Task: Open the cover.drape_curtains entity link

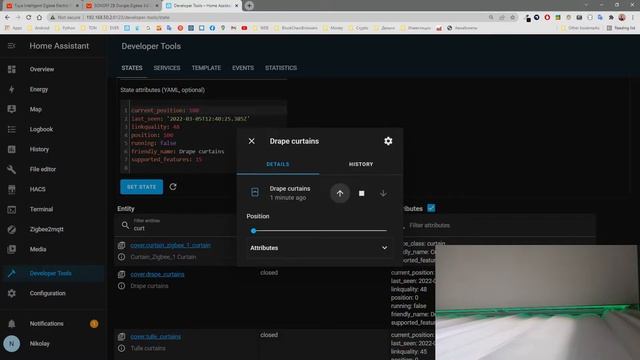Action: click(x=157, y=274)
